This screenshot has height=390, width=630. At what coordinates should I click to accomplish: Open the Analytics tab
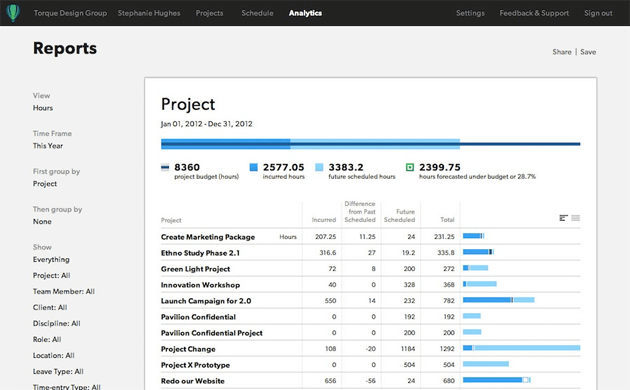point(305,13)
